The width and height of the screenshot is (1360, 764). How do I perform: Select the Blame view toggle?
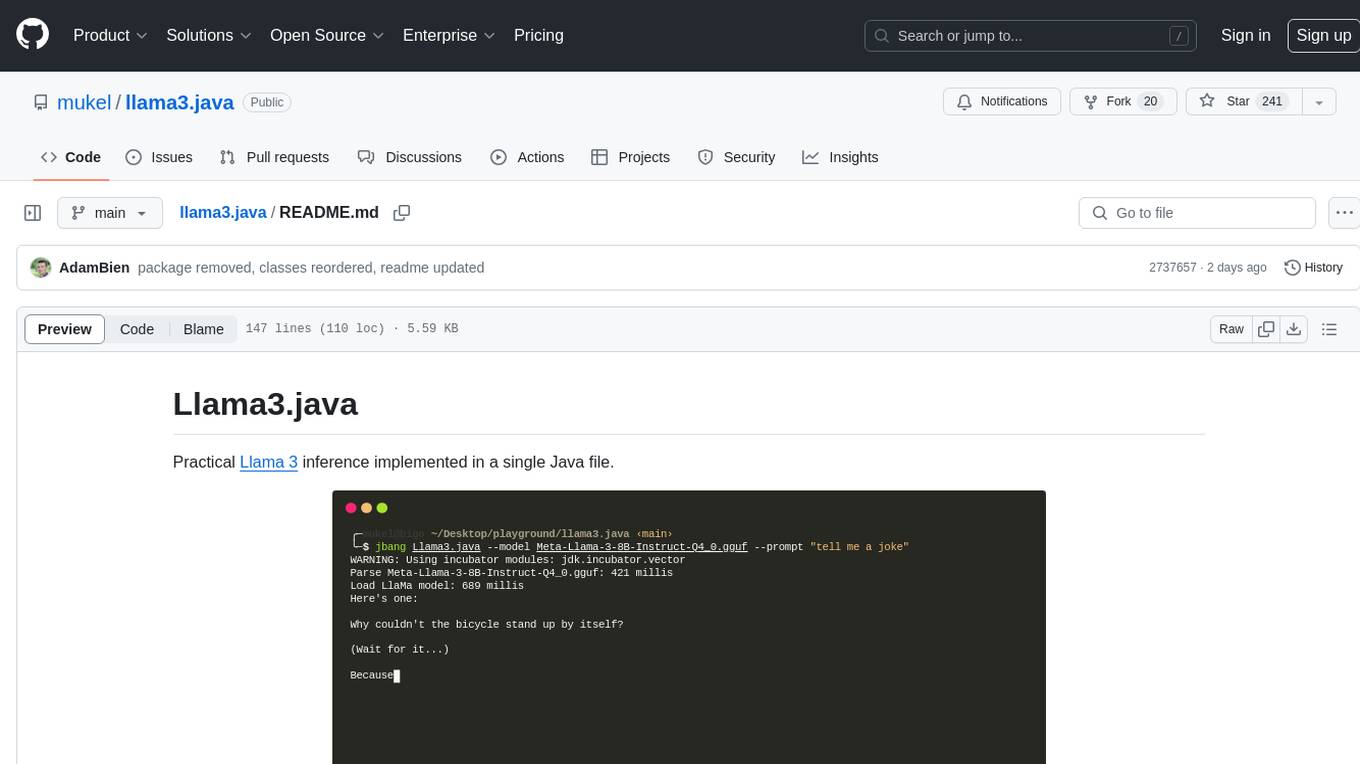pos(203,329)
